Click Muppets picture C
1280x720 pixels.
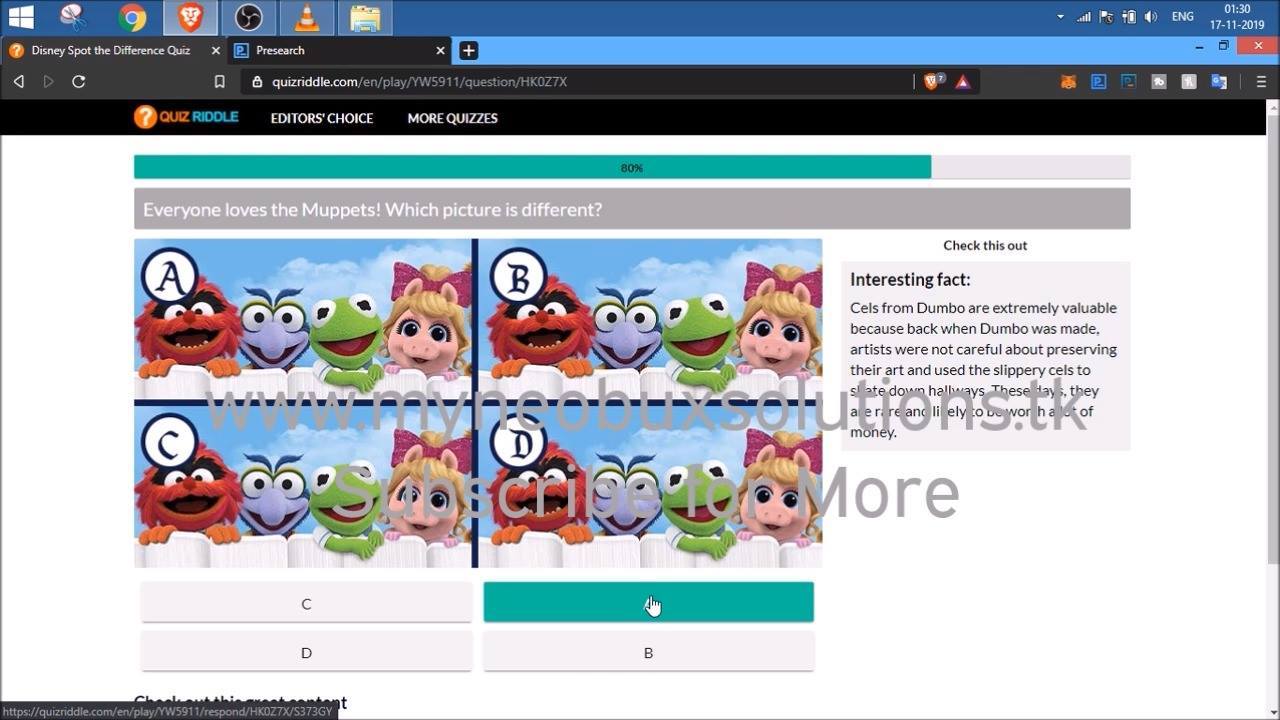click(x=303, y=486)
